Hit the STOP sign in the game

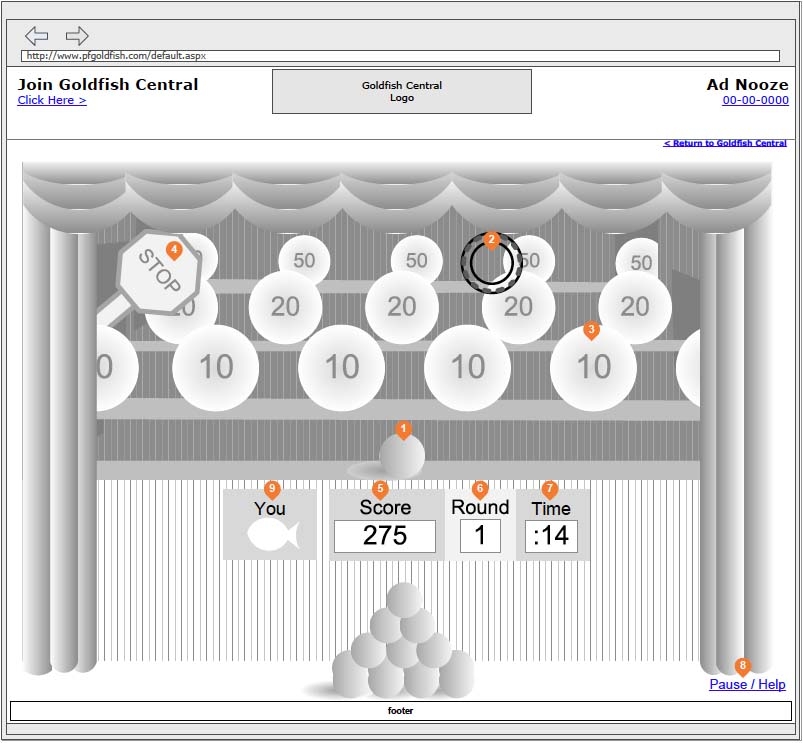pos(158,271)
